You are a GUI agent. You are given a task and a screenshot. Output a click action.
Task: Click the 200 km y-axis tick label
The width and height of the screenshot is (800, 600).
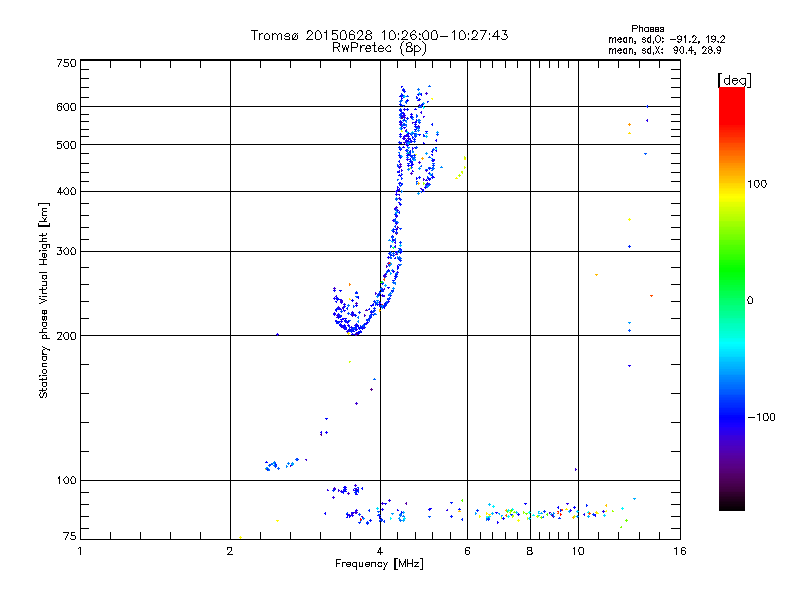pos(66,336)
